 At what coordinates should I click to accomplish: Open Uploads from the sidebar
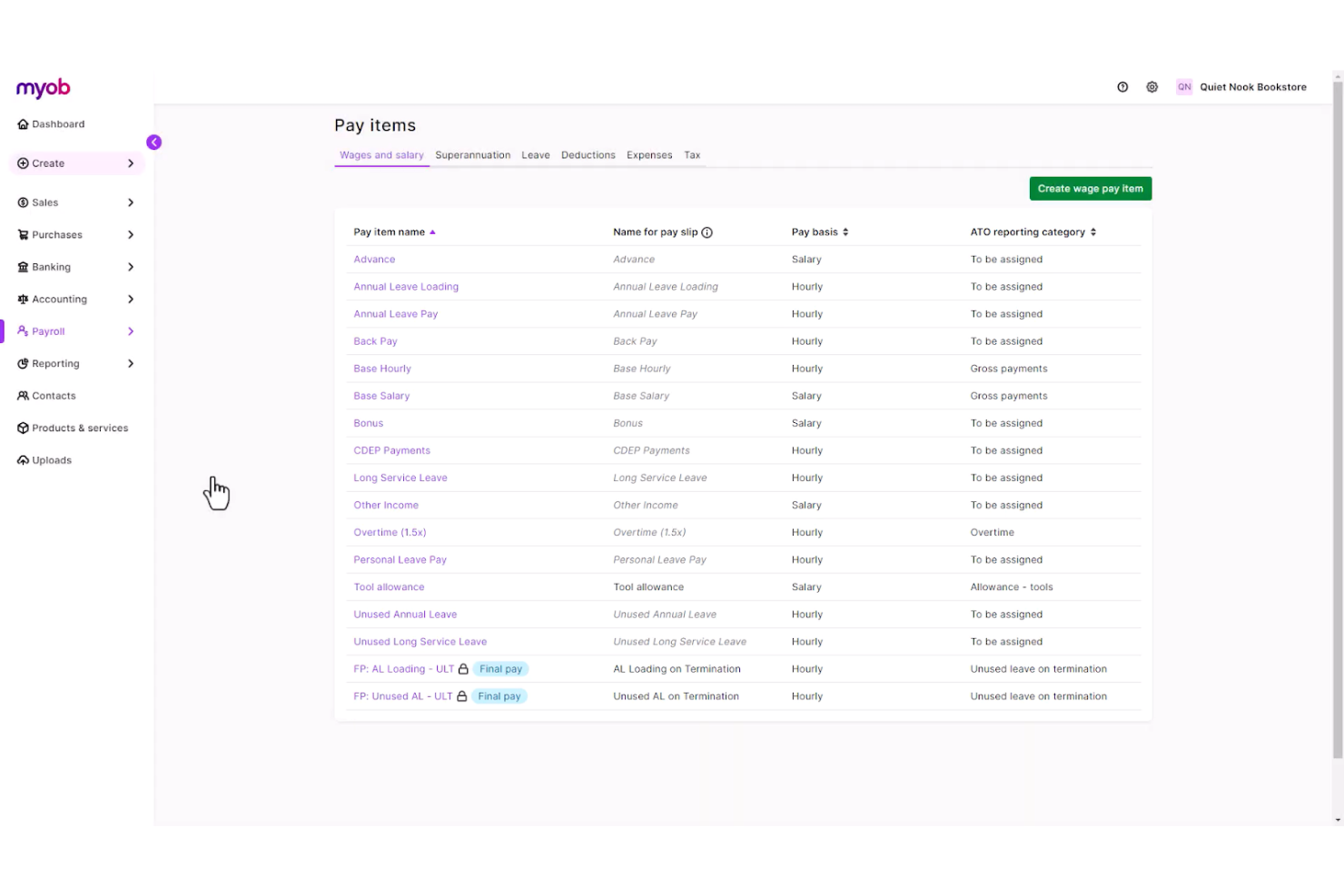(23, 460)
